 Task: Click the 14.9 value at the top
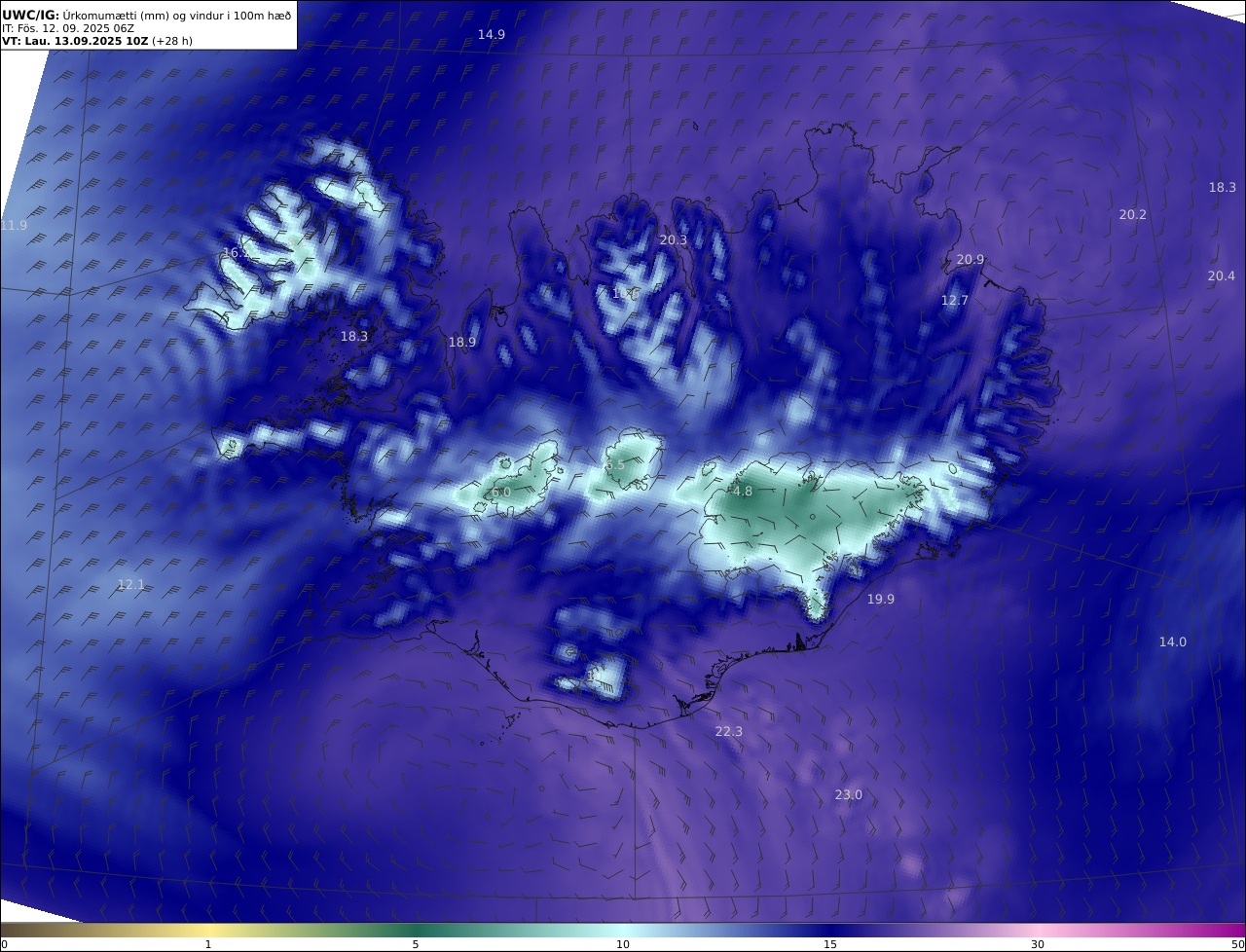click(x=491, y=35)
